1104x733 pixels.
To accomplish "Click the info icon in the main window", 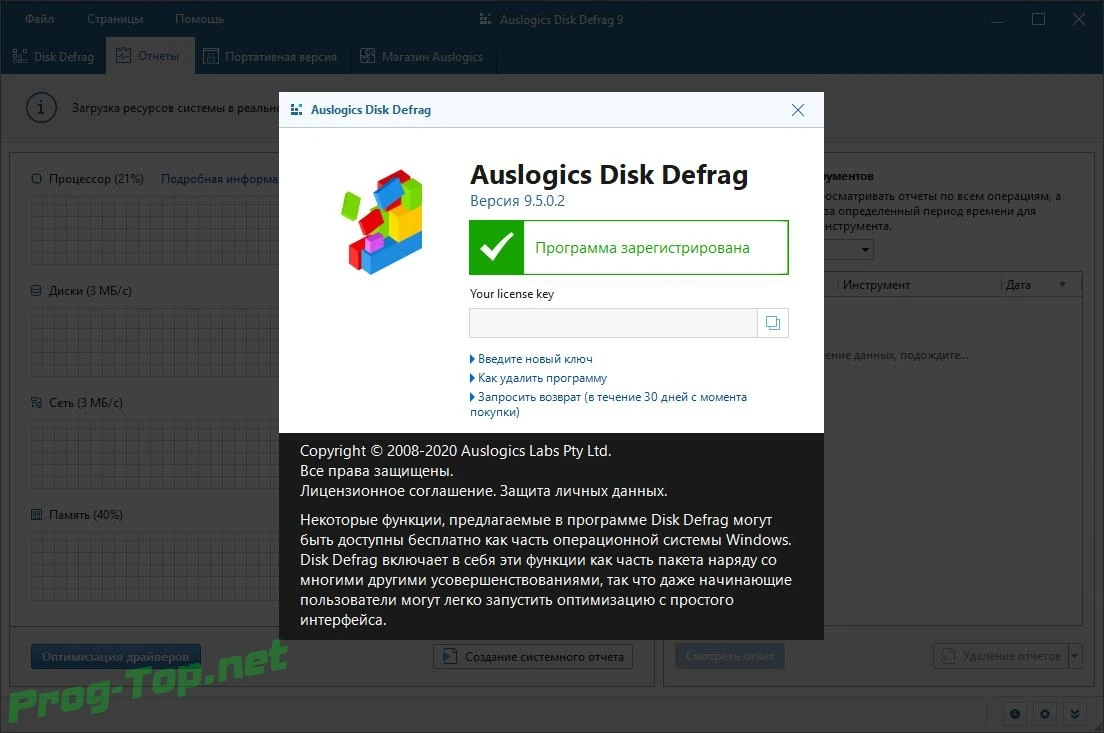I will pos(41,108).
